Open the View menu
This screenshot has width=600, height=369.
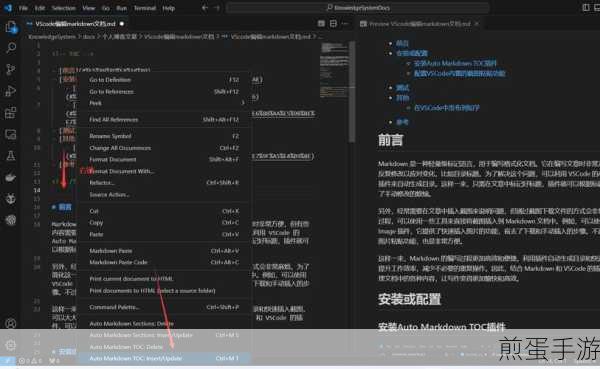(x=88, y=8)
